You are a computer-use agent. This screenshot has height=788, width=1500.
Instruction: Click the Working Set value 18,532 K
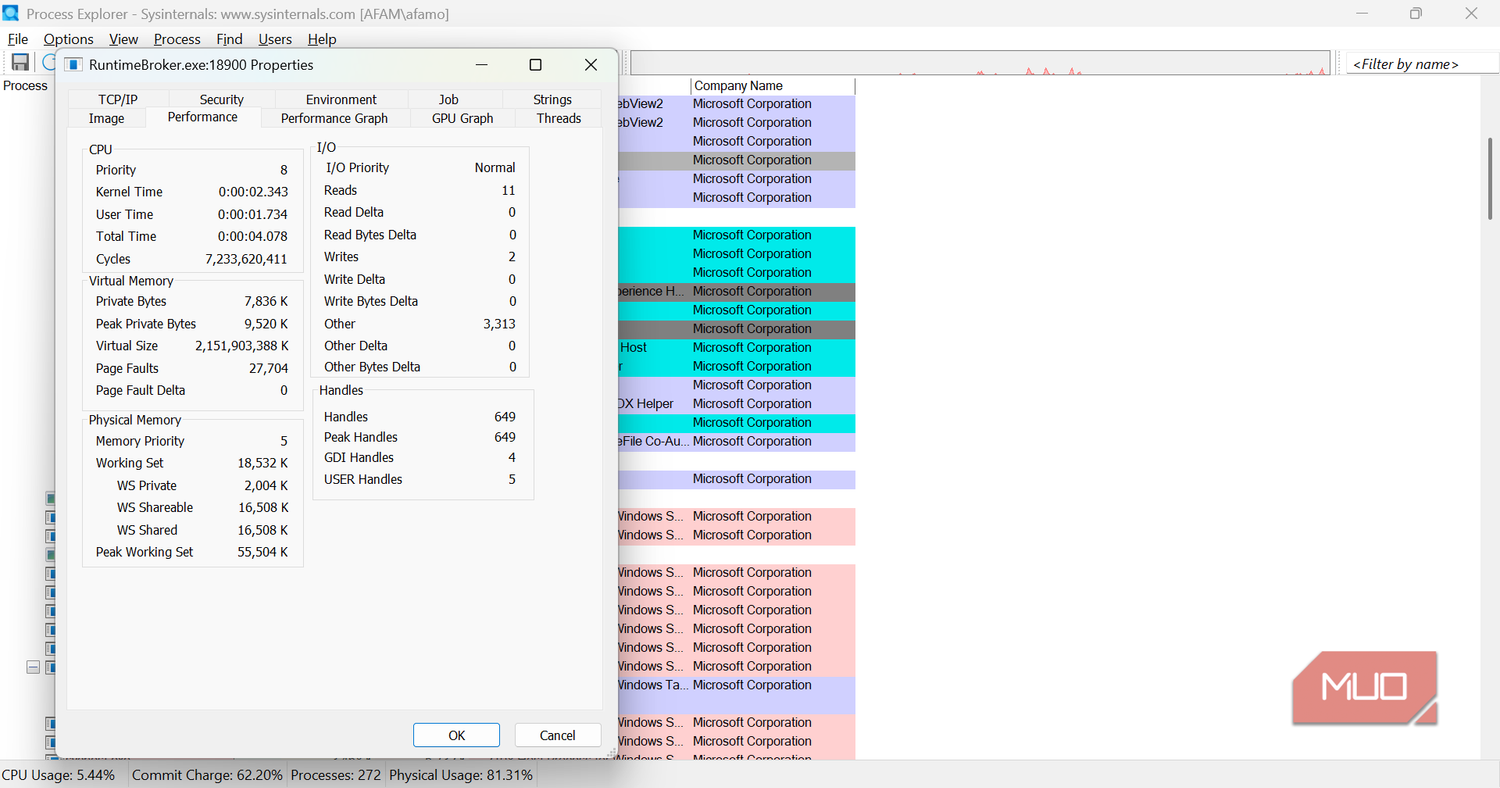tap(263, 463)
